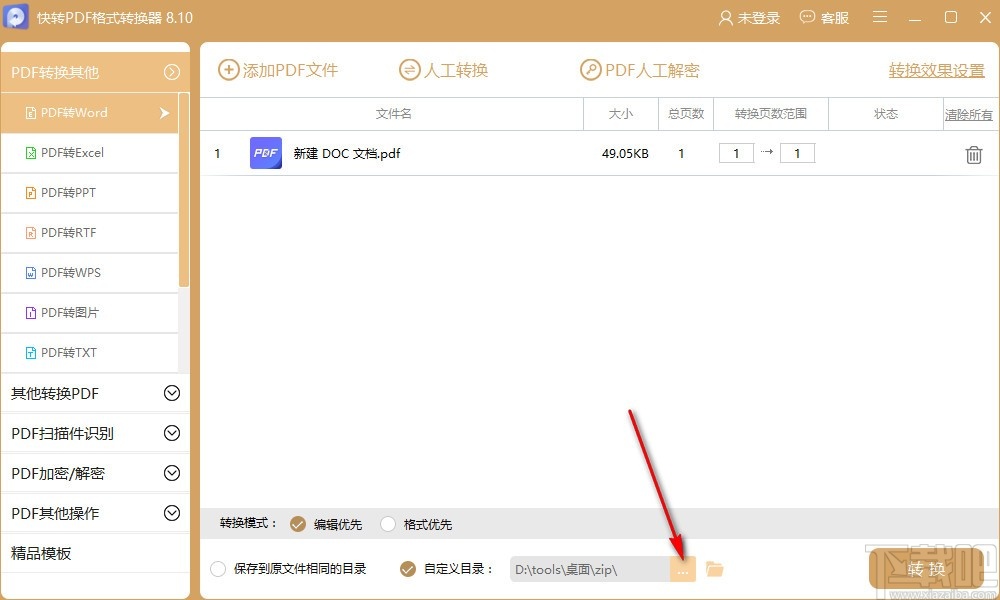This screenshot has height=600, width=1000.
Task: Start conversion with the 转换 button
Action: coord(925,568)
